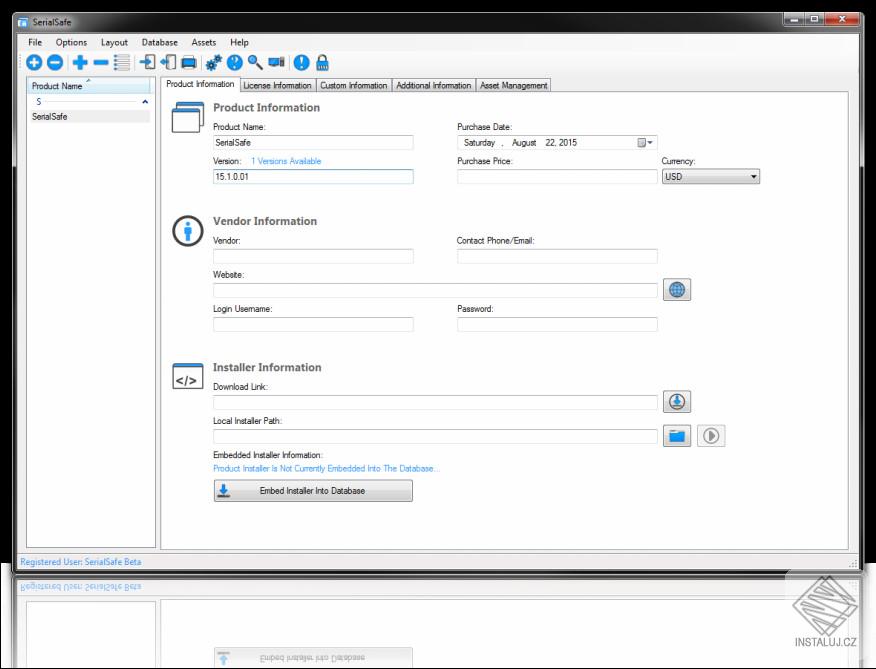Viewport: 876px width, 669px height.
Task: Click the globe button beside Website field
Action: click(677, 290)
